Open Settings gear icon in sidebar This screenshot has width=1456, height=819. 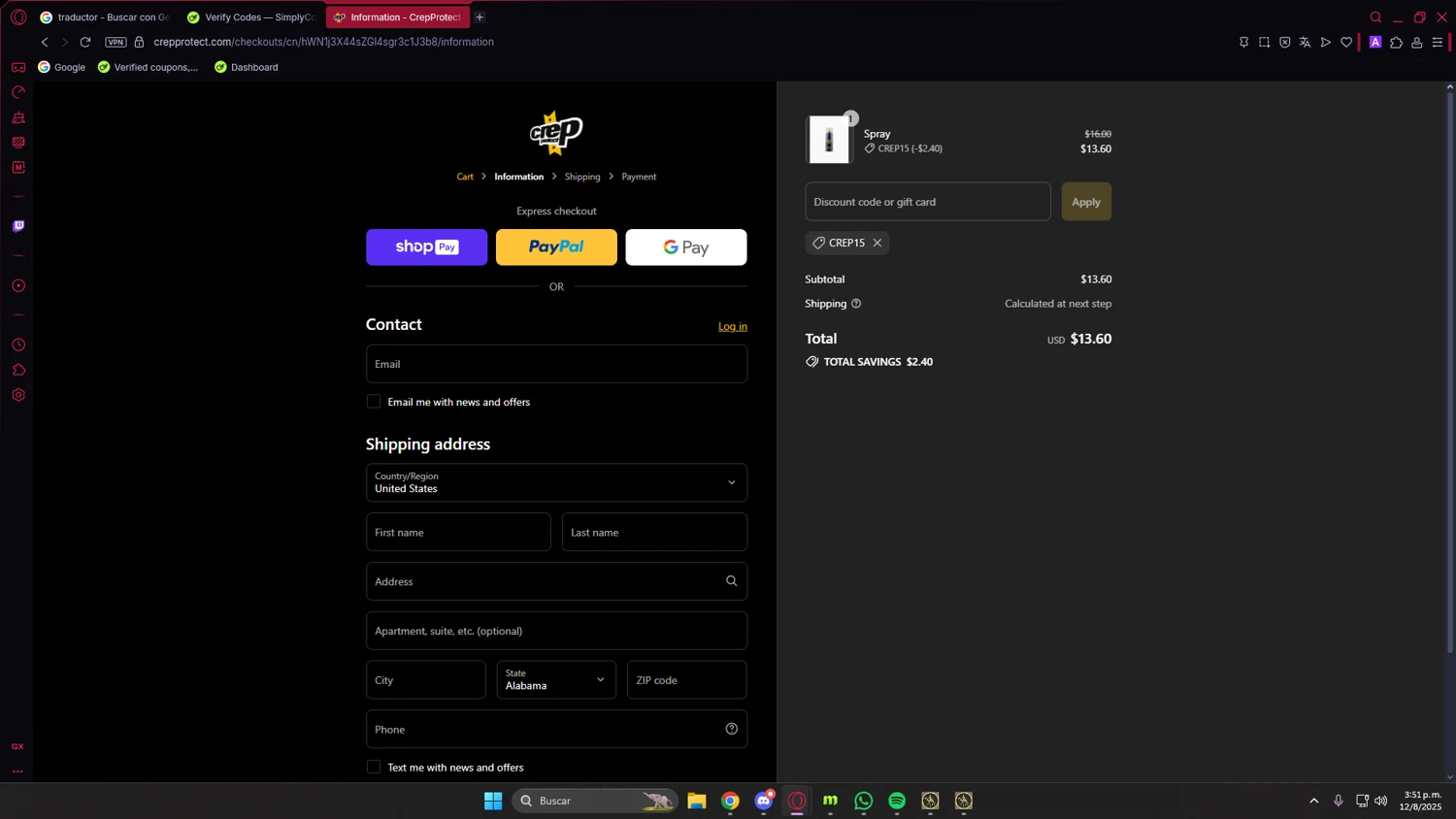(17, 395)
